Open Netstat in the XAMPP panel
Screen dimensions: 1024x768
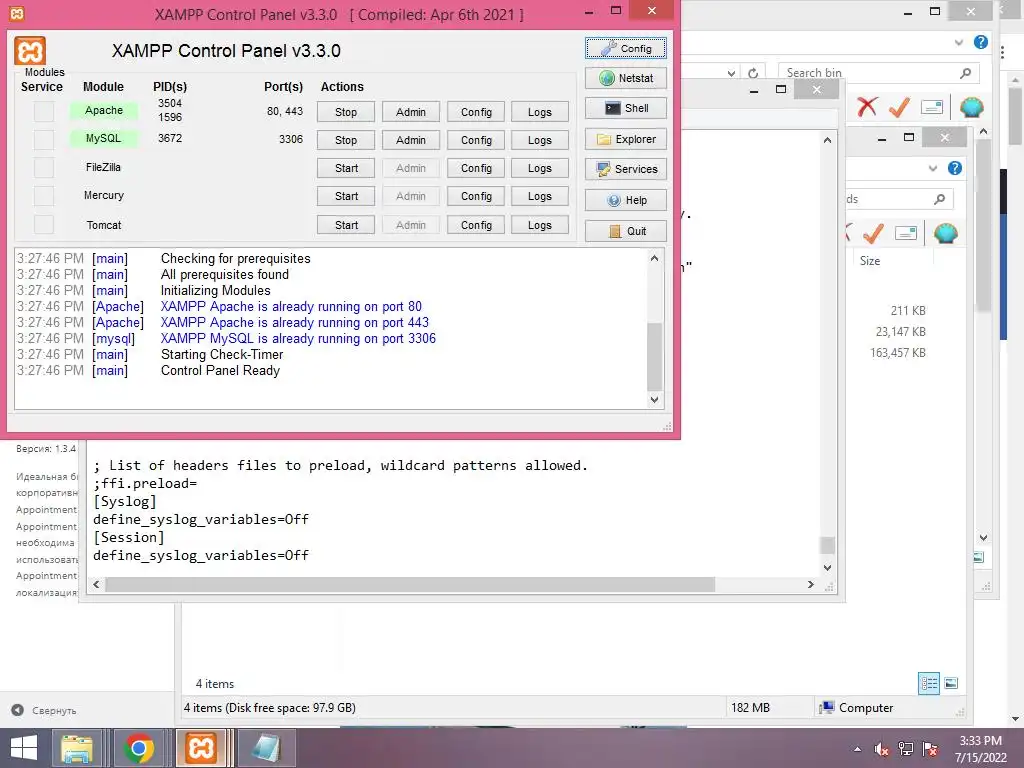(626, 78)
